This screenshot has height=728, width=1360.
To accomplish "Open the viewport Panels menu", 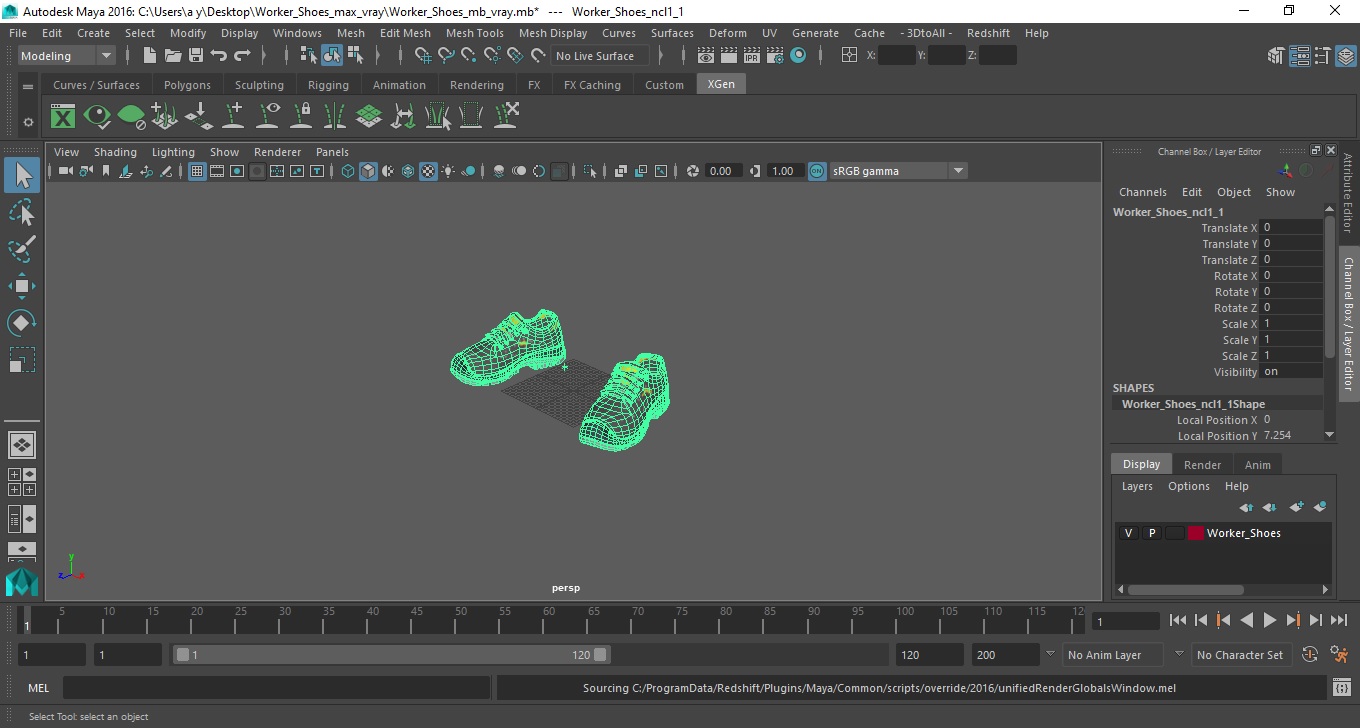I will coord(332,152).
